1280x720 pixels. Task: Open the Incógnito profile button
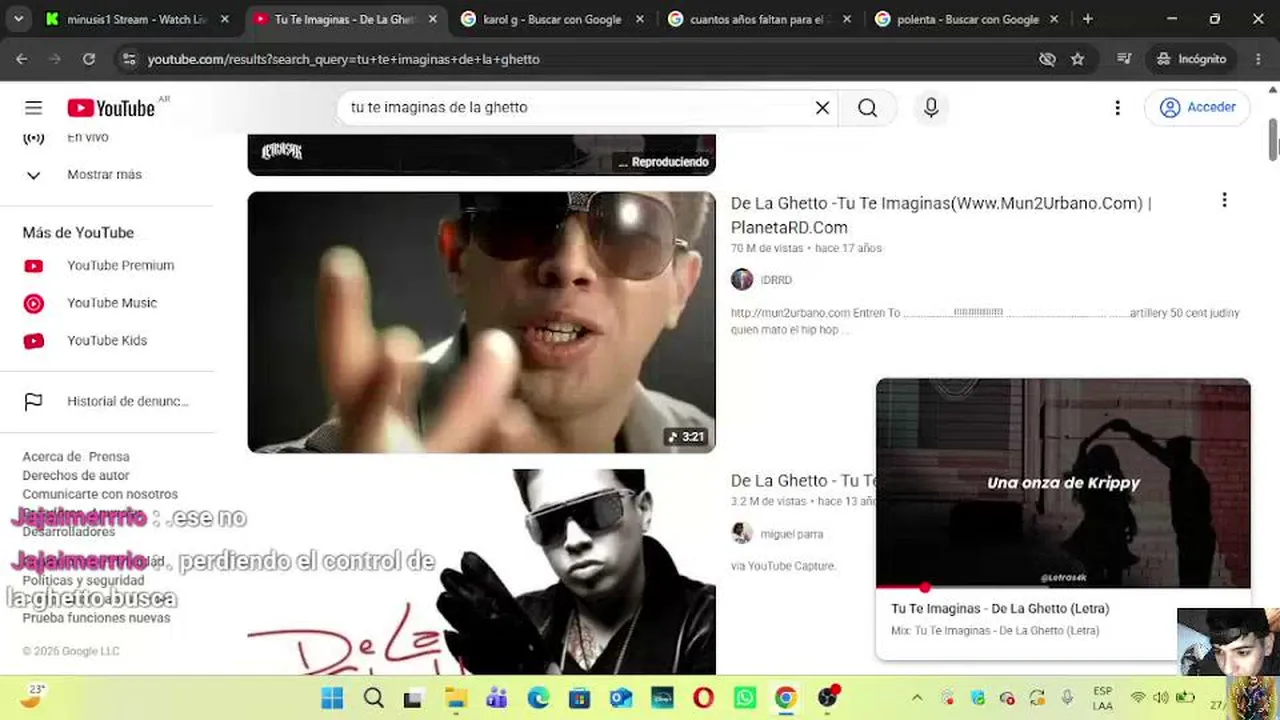[x=1191, y=59]
